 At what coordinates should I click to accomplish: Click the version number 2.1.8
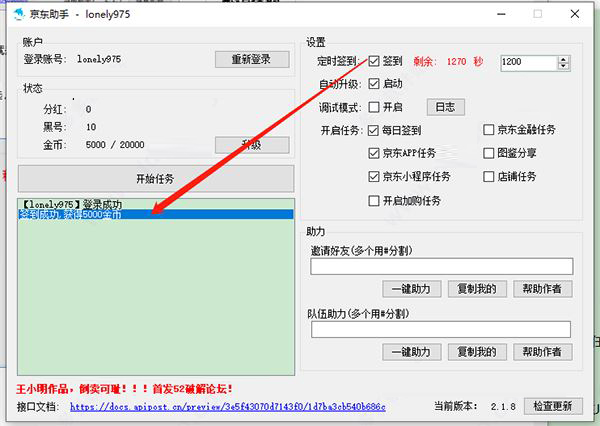(x=503, y=406)
